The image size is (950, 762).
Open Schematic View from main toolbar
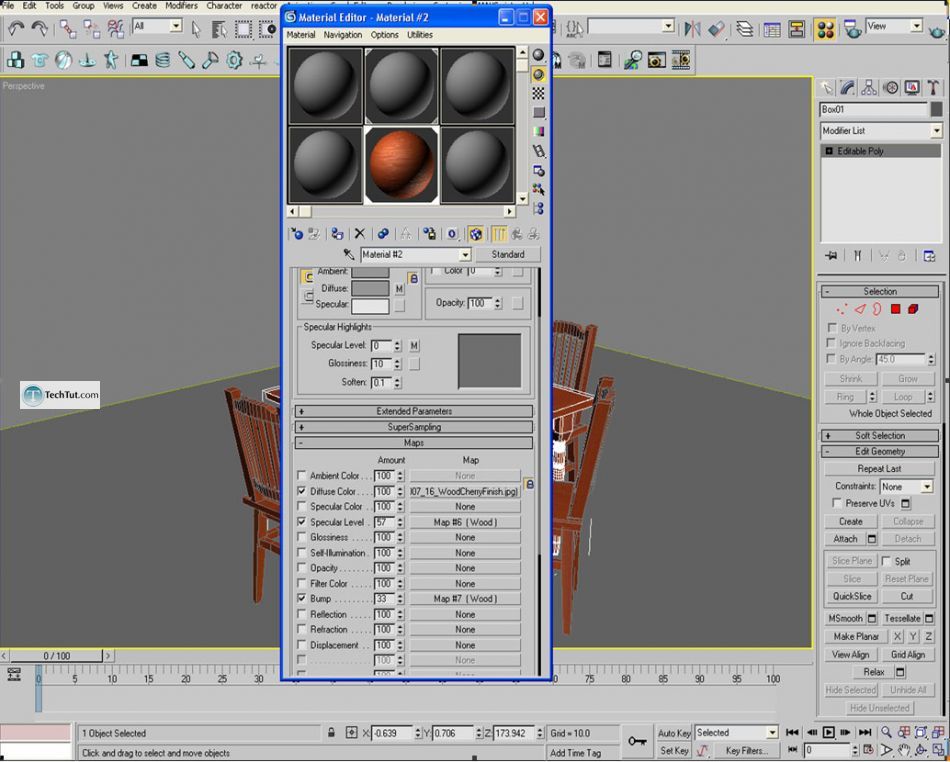pos(797,29)
